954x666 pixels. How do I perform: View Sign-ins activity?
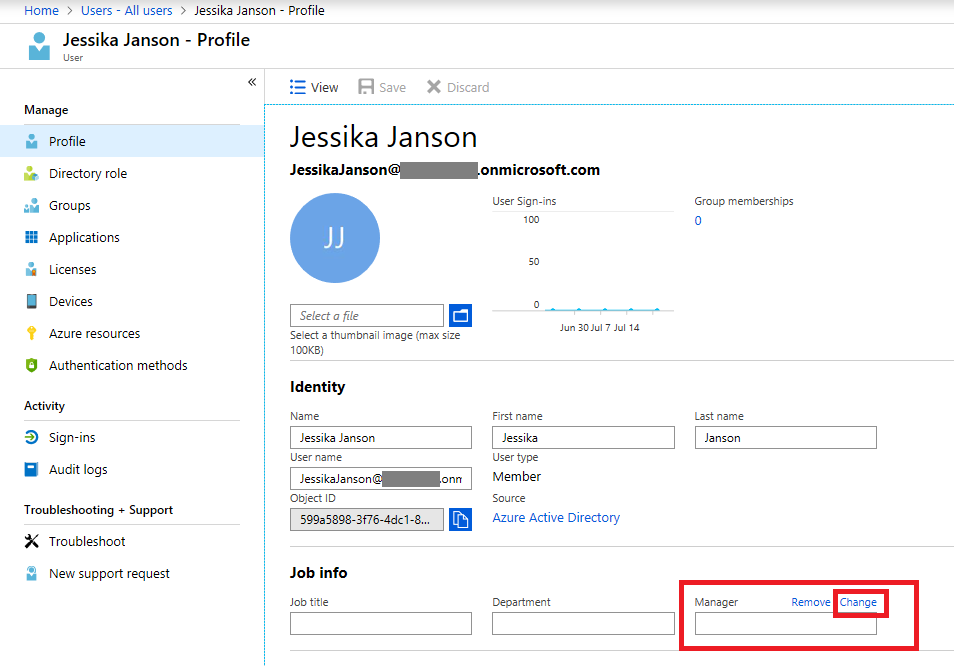tap(73, 437)
